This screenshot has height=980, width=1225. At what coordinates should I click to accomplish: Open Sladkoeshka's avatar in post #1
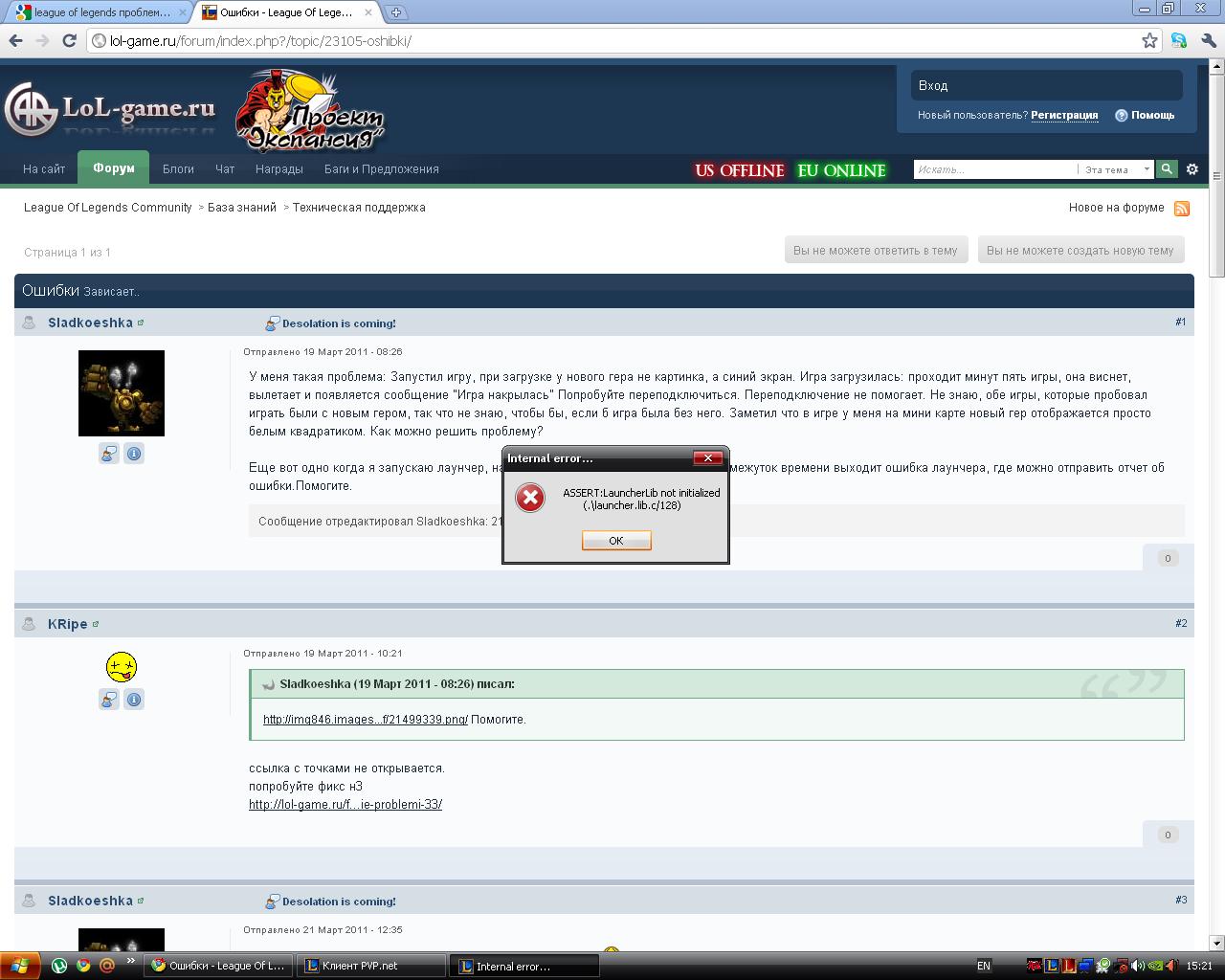122,393
